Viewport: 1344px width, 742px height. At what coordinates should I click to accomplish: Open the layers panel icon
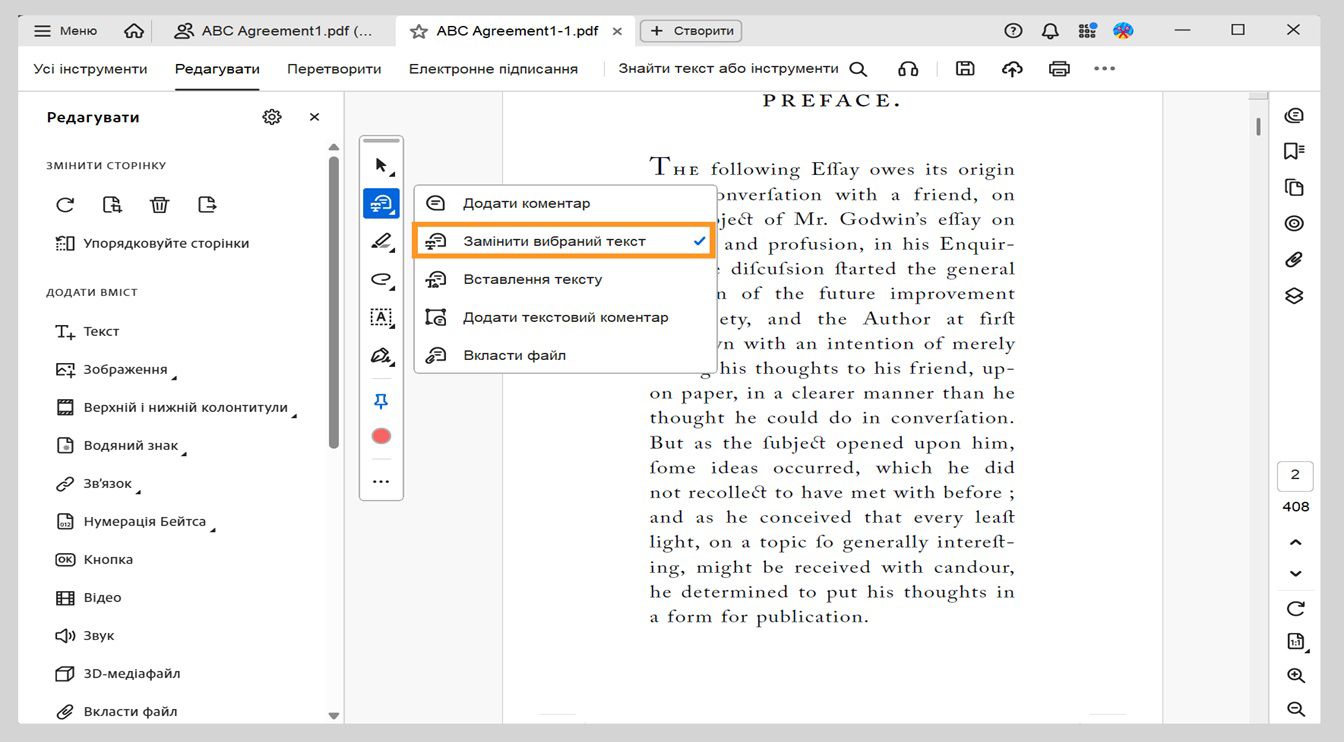[1295, 296]
